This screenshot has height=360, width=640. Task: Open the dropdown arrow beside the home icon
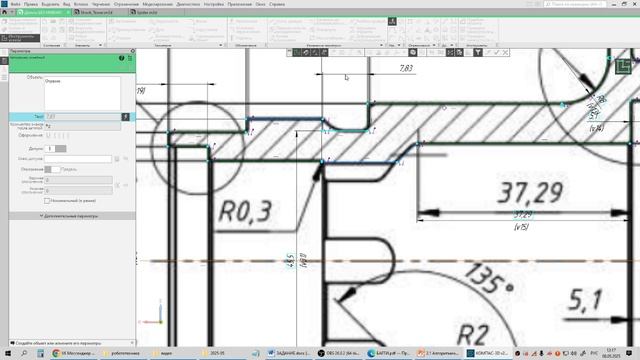click(x=12, y=13)
